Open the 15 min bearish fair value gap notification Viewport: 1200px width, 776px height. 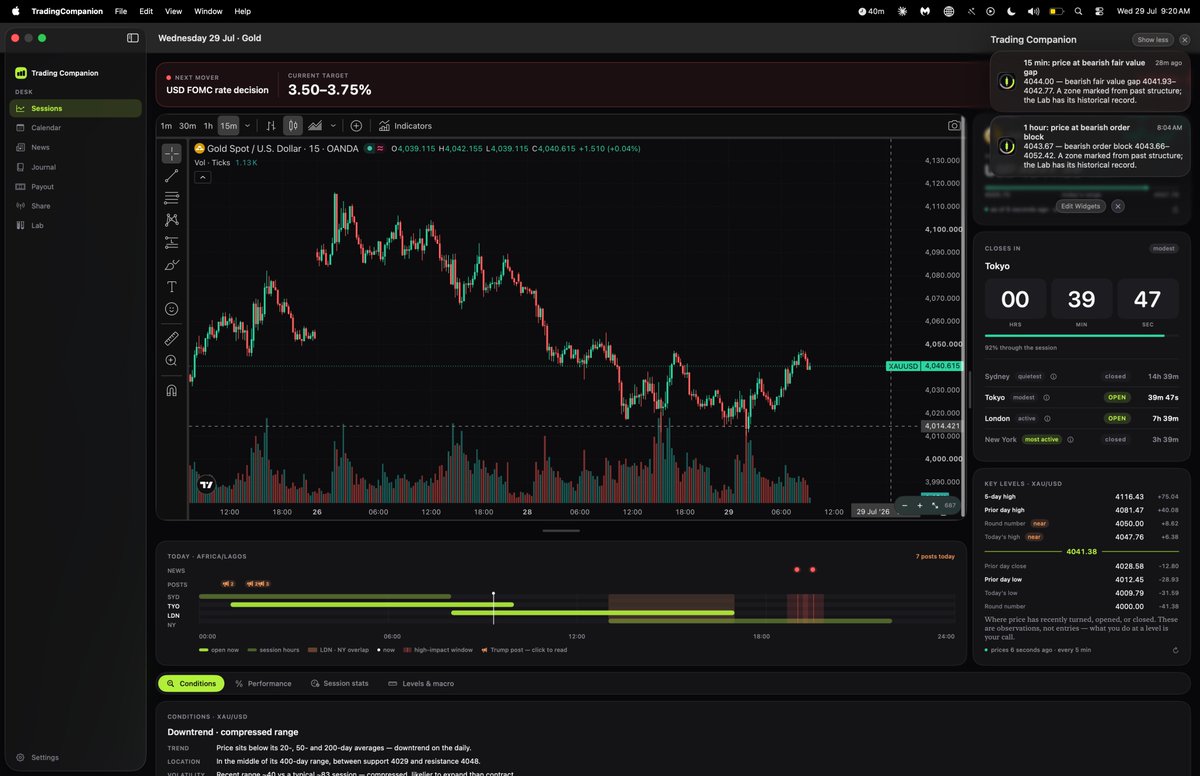click(1091, 81)
